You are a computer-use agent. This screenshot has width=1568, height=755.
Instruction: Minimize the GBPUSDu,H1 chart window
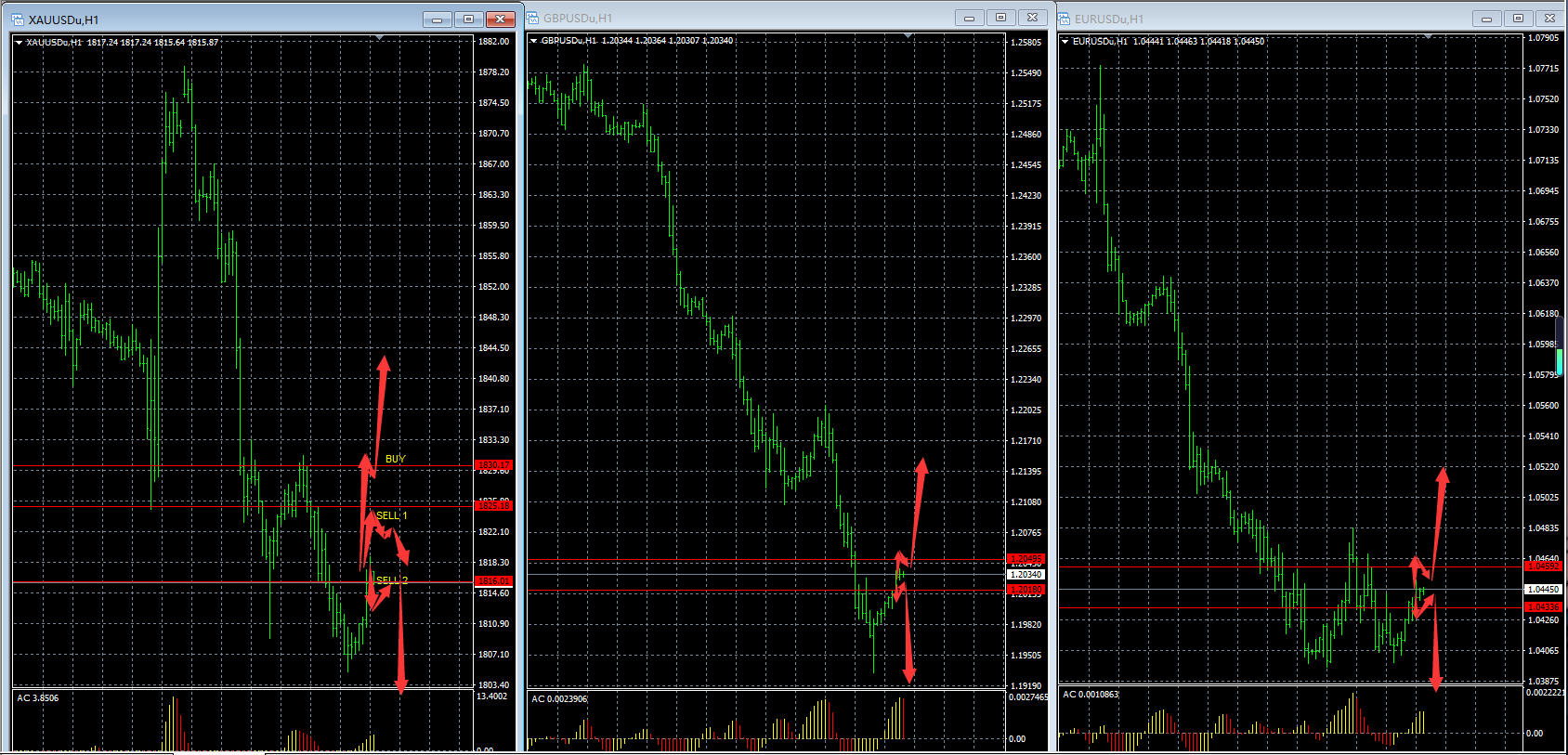coord(969,18)
